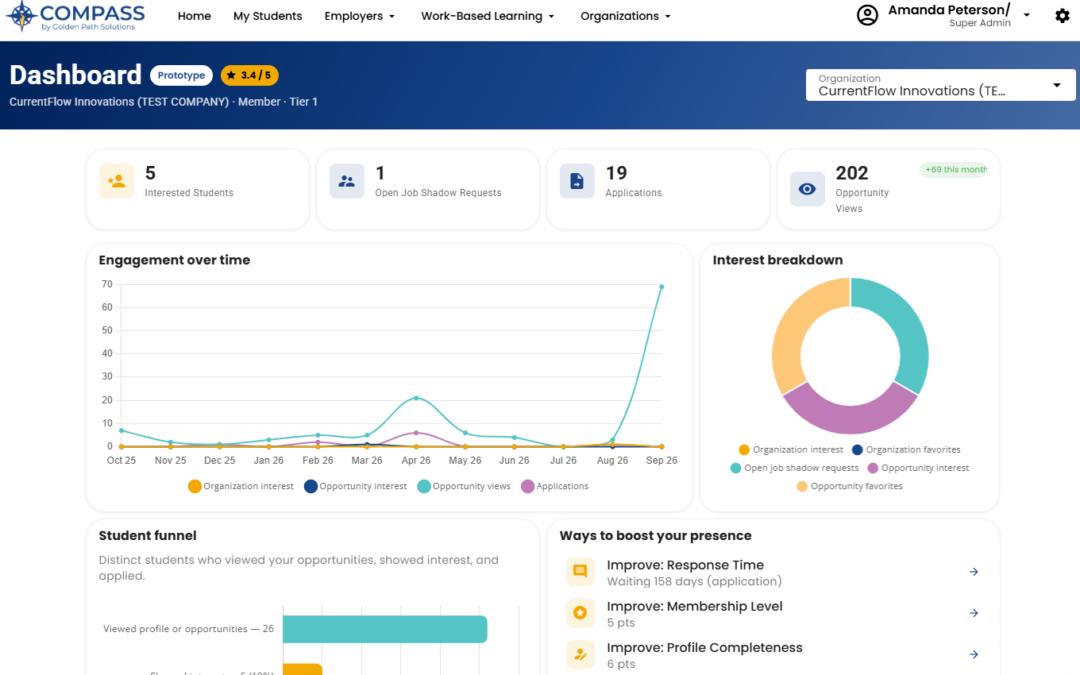
Task: Click the arrow next to Improve: Response Time
Action: click(x=973, y=572)
